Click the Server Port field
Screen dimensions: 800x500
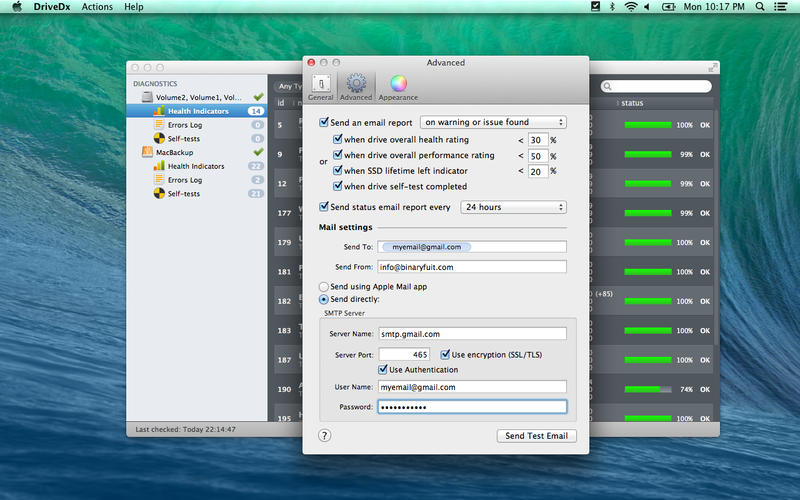click(404, 355)
